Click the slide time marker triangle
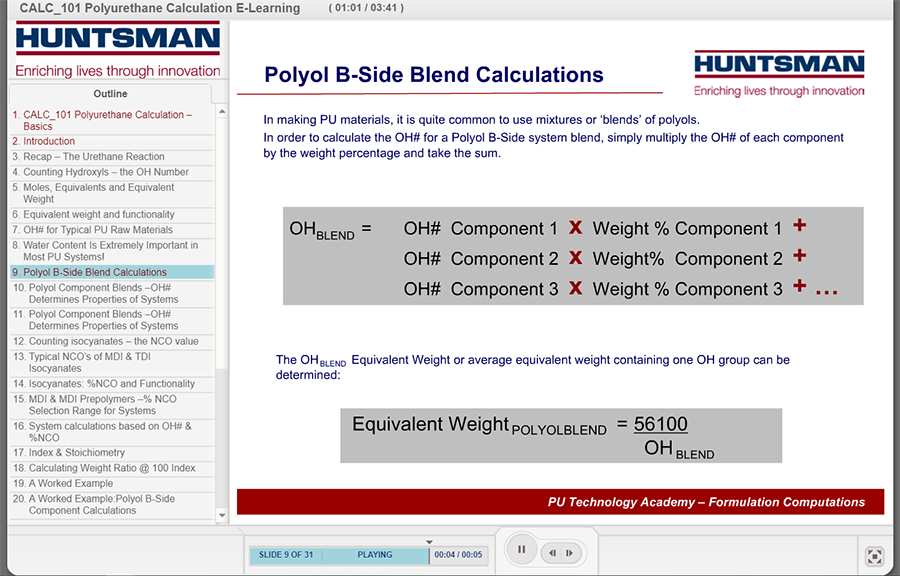Image resolution: width=900 pixels, height=576 pixels. [x=429, y=542]
